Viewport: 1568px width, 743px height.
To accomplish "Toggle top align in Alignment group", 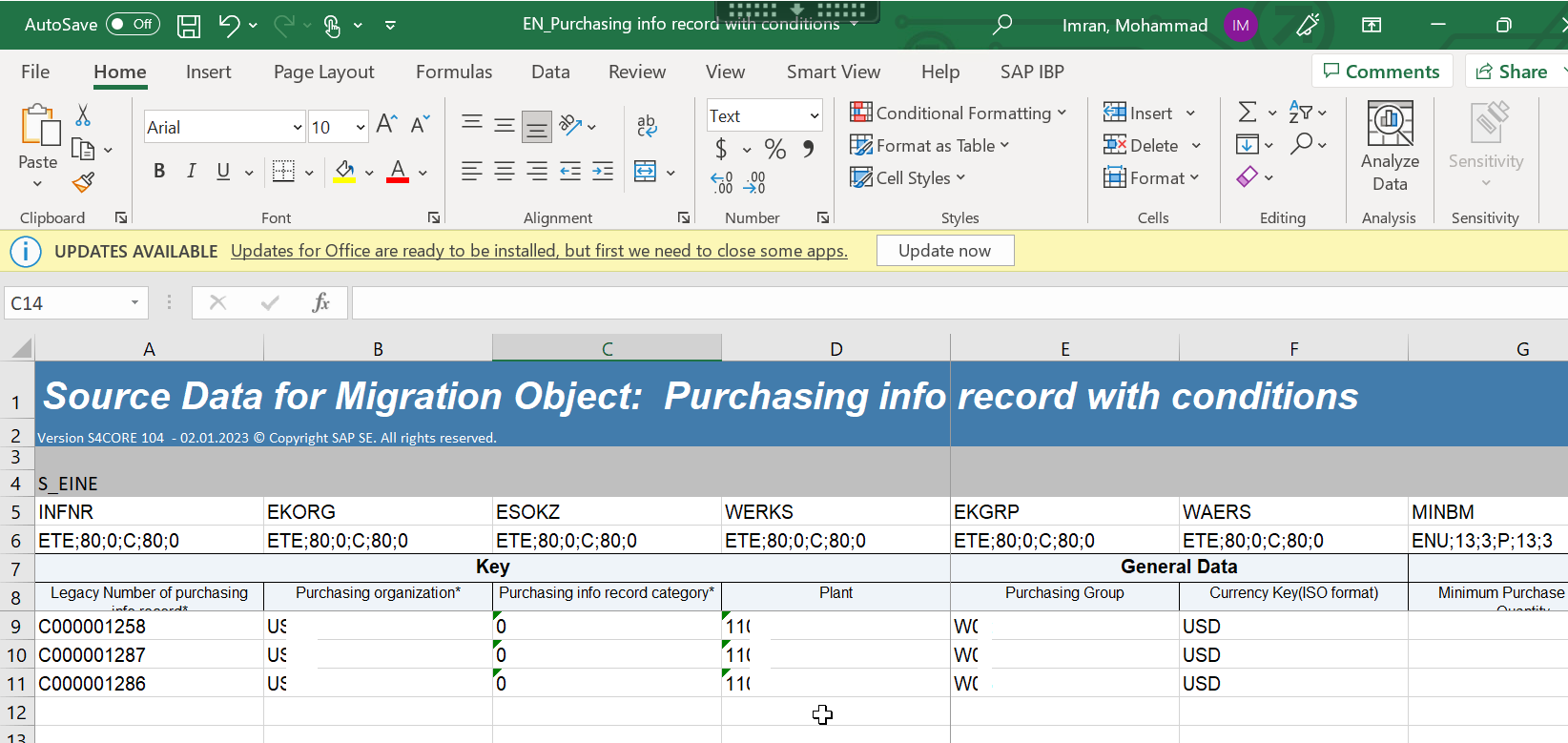I will pyautogui.click(x=472, y=124).
